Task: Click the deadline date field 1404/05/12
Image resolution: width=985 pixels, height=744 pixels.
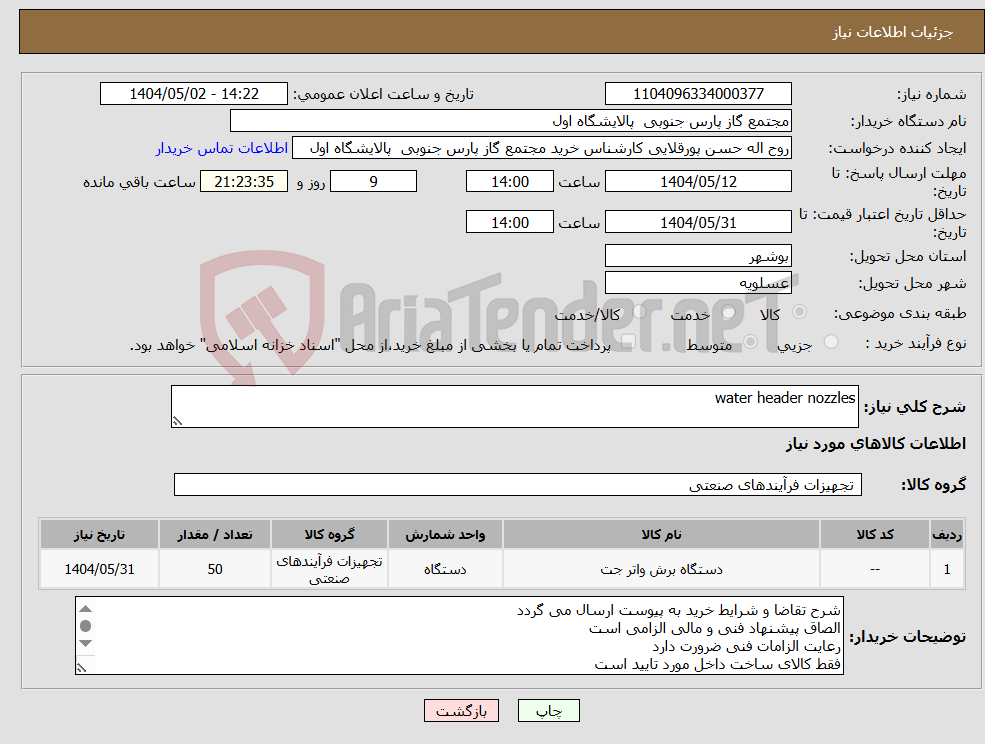Action: pos(698,181)
